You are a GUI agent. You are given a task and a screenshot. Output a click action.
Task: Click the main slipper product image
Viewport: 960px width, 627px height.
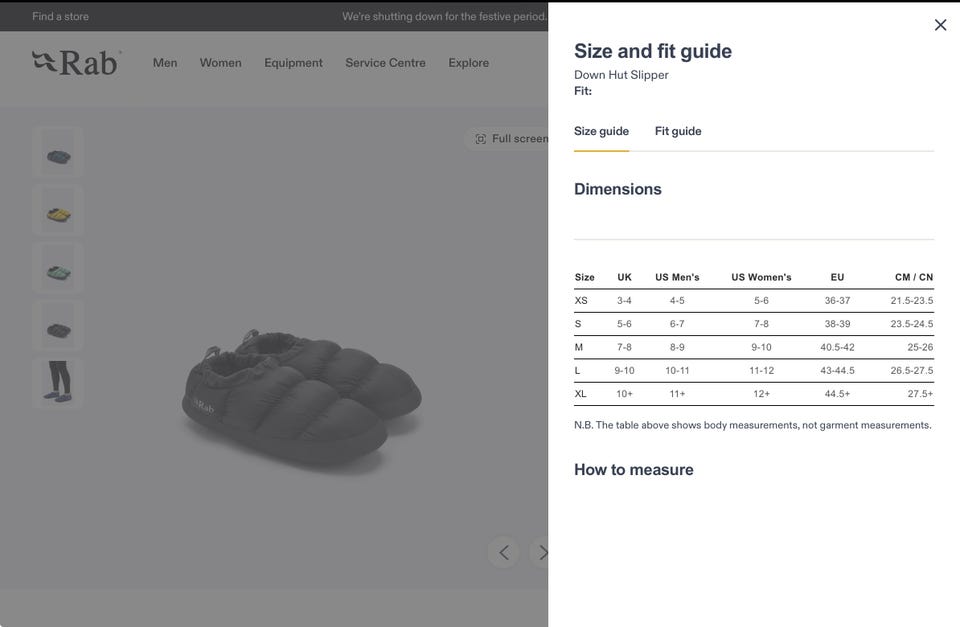point(300,390)
